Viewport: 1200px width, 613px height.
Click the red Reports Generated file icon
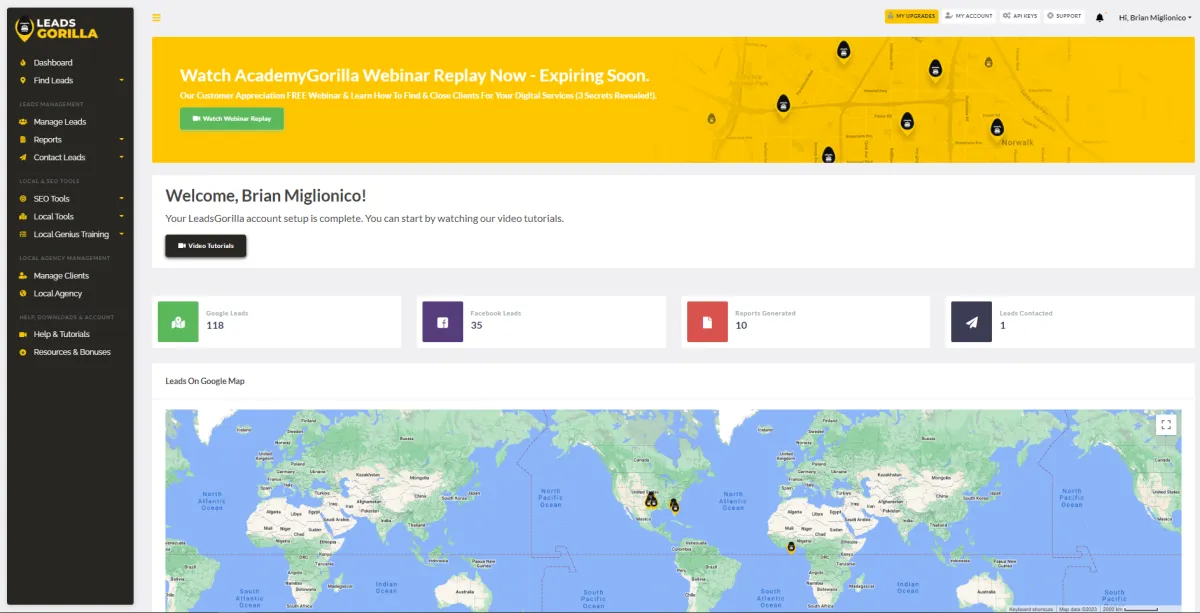(707, 322)
